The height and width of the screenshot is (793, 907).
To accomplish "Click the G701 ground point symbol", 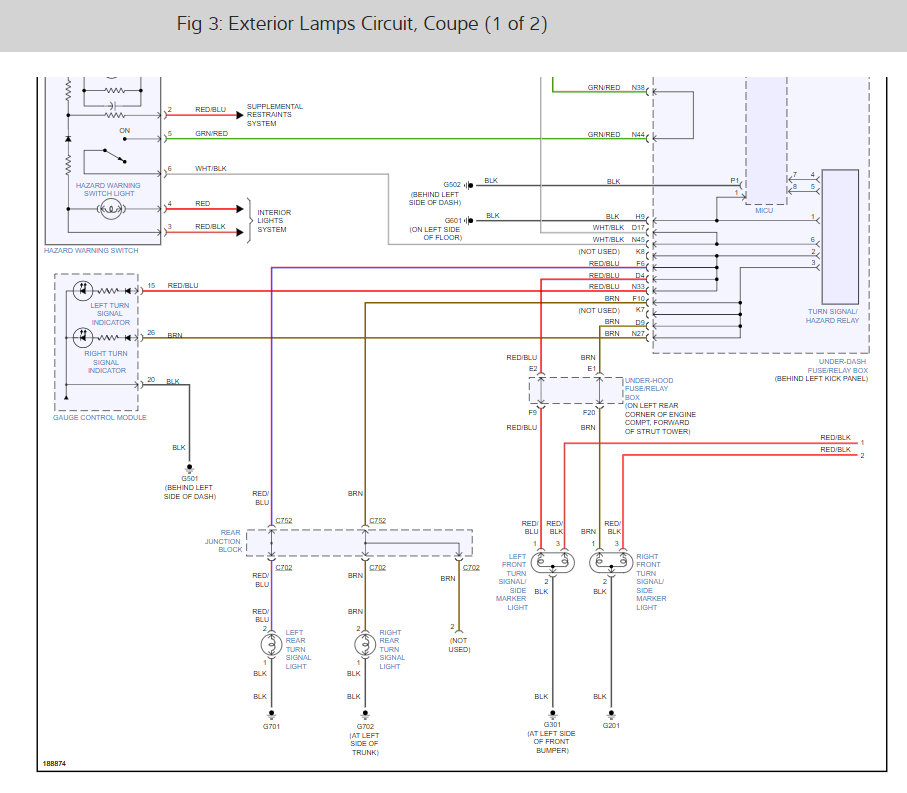I will [x=271, y=715].
